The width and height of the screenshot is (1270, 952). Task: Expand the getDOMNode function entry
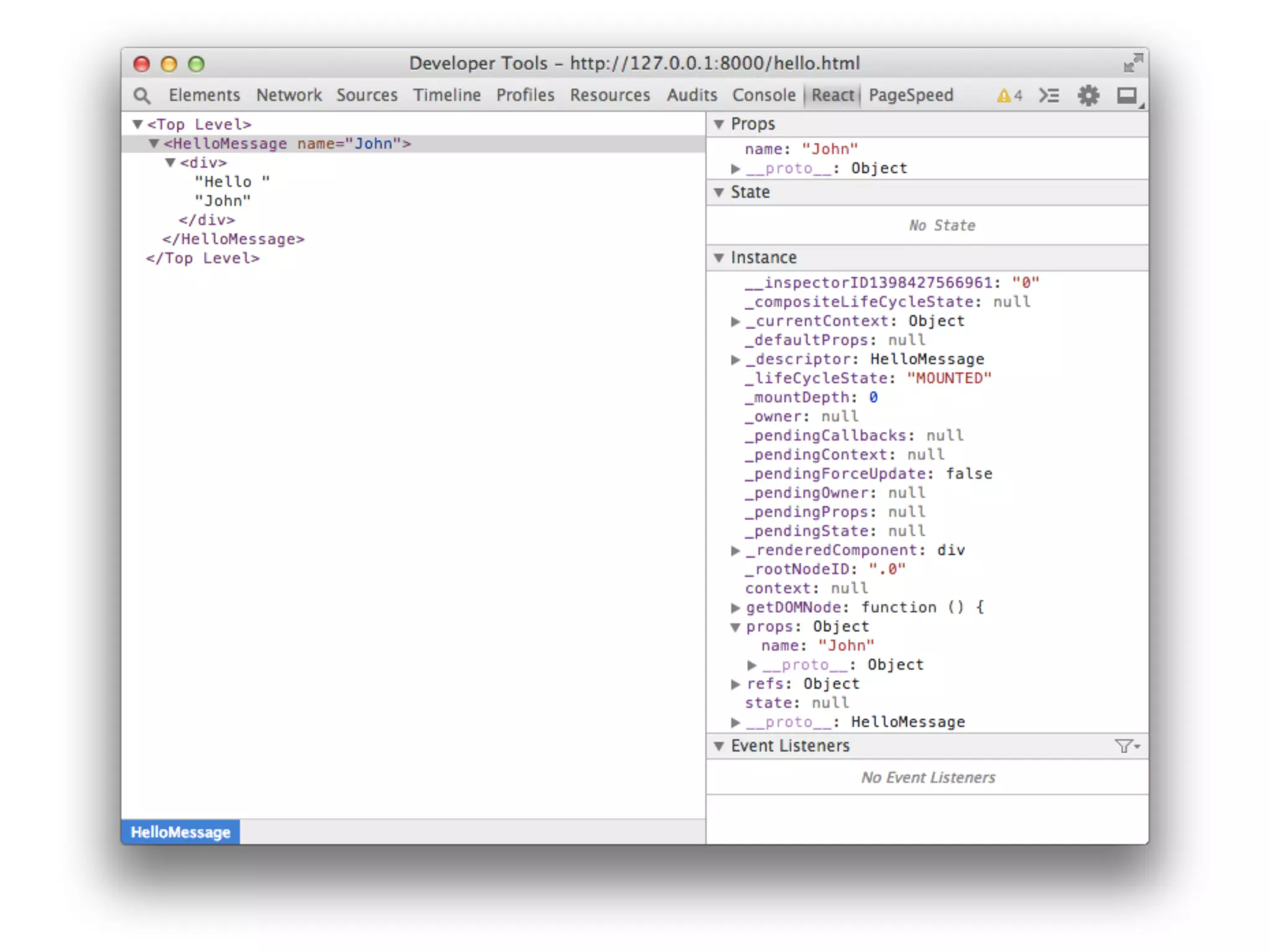735,607
